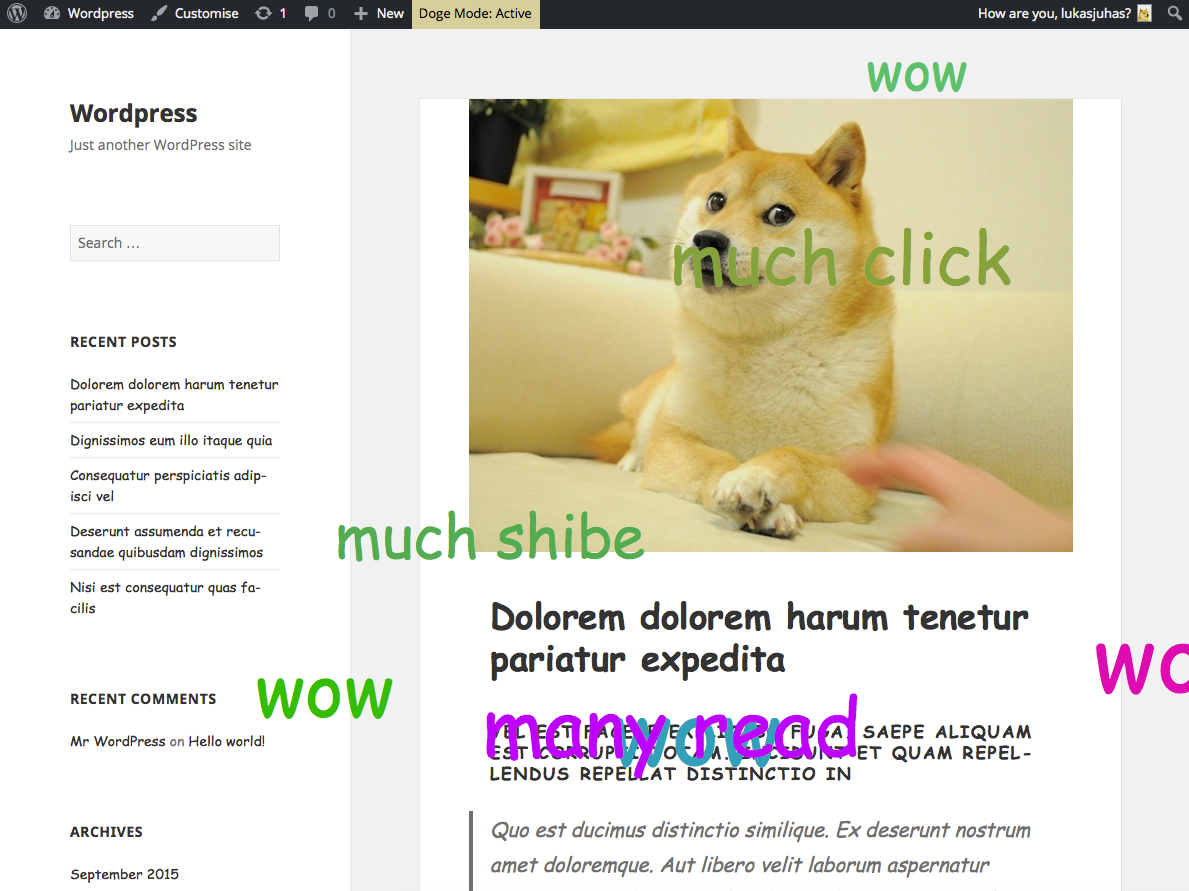
Task: Open the Hello world! comment link
Action: click(x=227, y=742)
